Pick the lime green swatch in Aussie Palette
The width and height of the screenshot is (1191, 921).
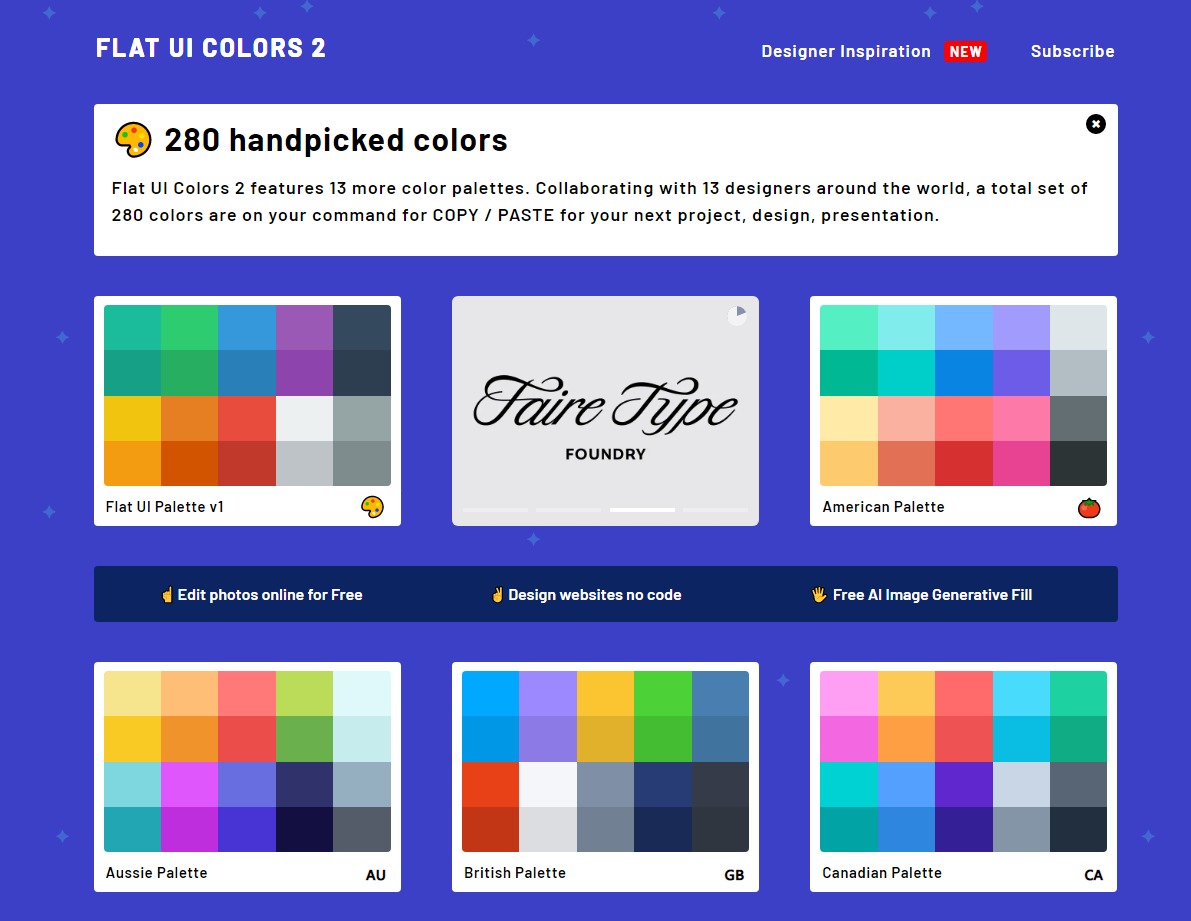[x=304, y=693]
